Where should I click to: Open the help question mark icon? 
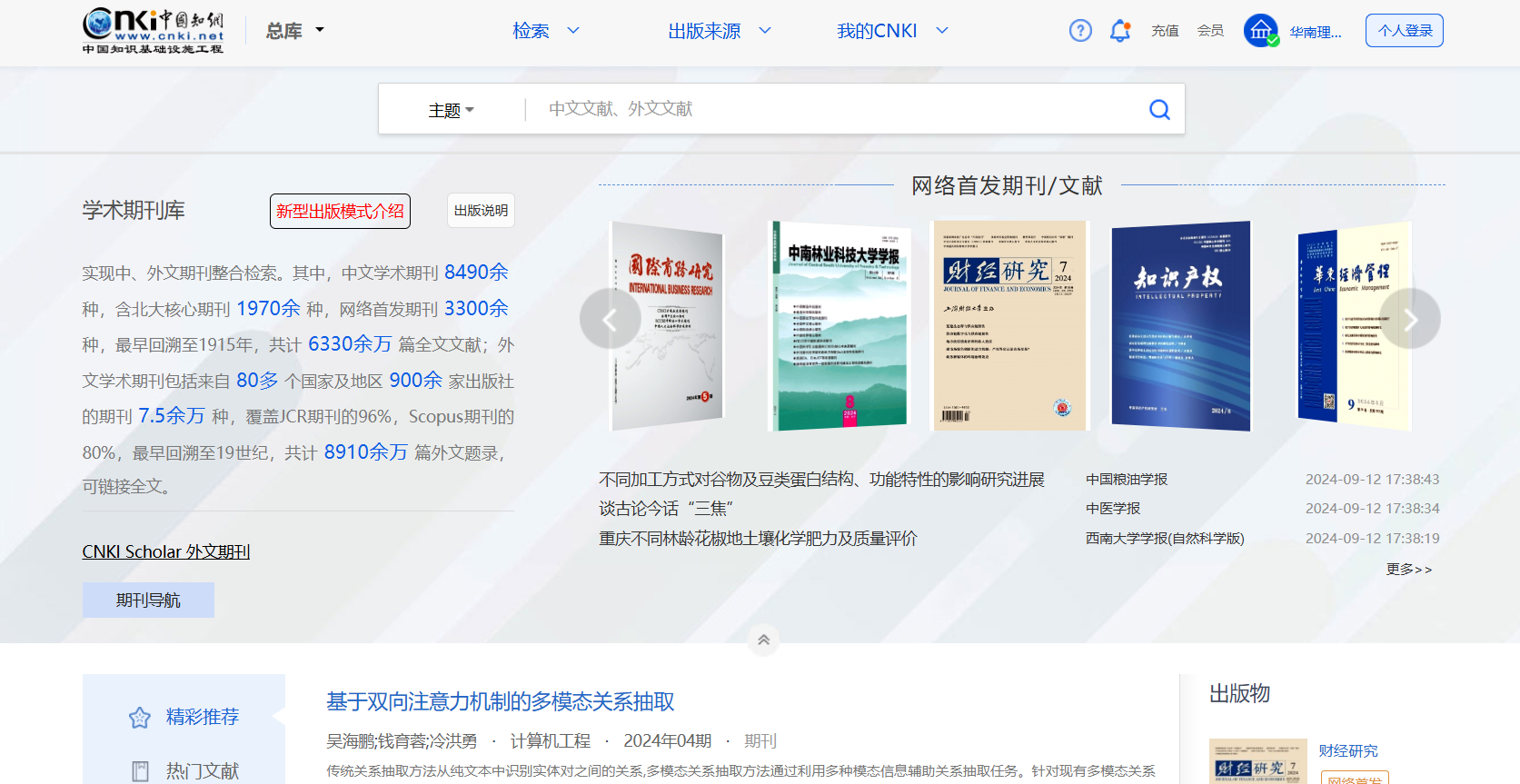pos(1080,31)
